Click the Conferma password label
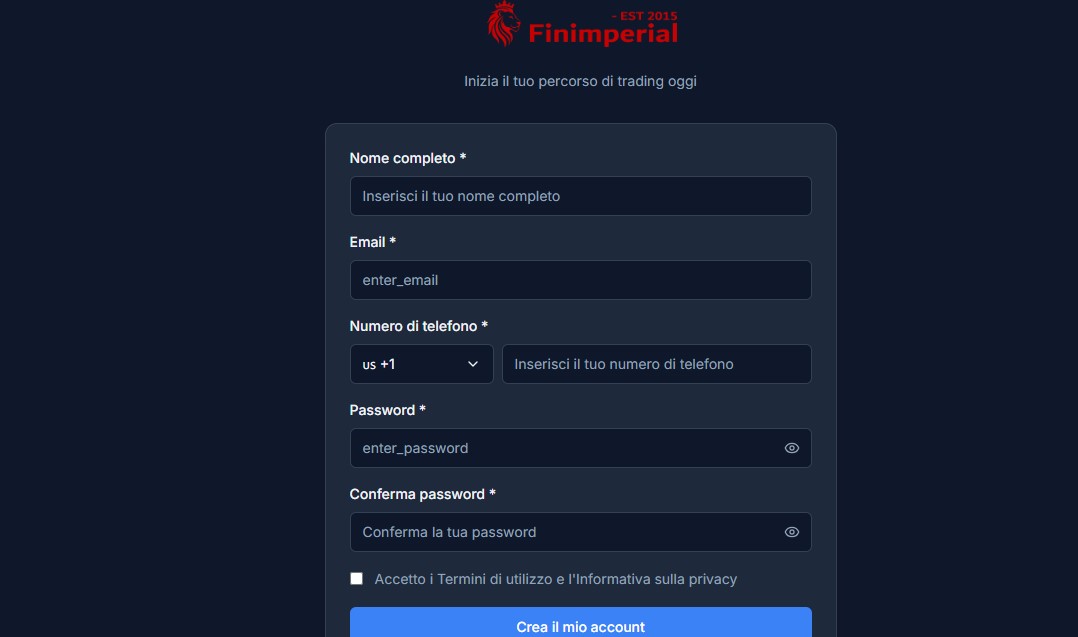The width and height of the screenshot is (1078, 637). pyautogui.click(x=423, y=494)
